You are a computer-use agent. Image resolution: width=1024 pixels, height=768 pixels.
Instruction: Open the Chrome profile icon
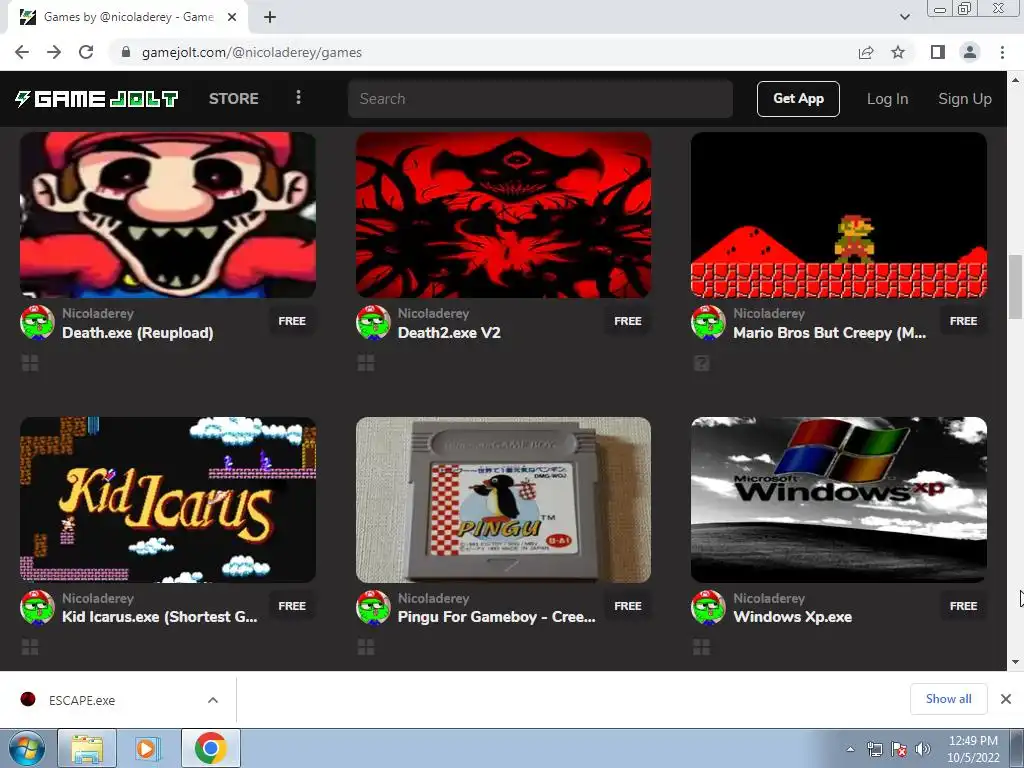[970, 52]
